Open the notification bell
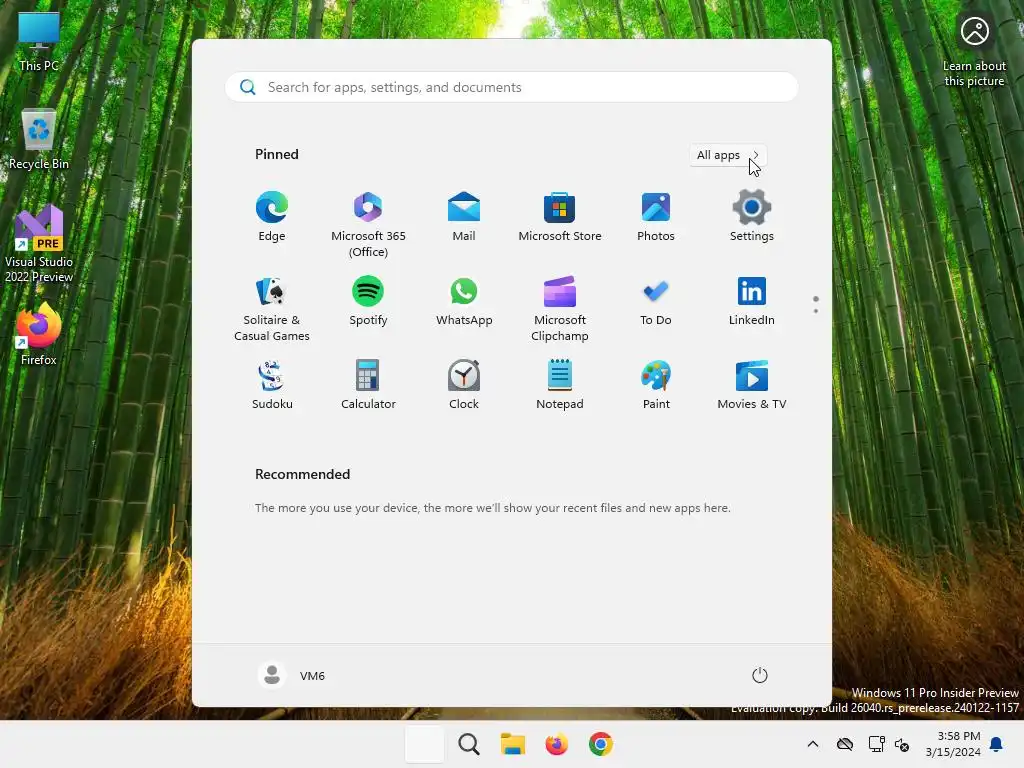Viewport: 1024px width, 768px height. pos(996,744)
